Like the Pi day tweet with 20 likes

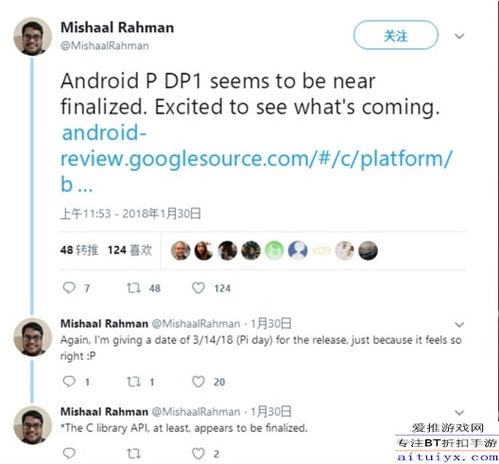pyautogui.click(x=198, y=382)
